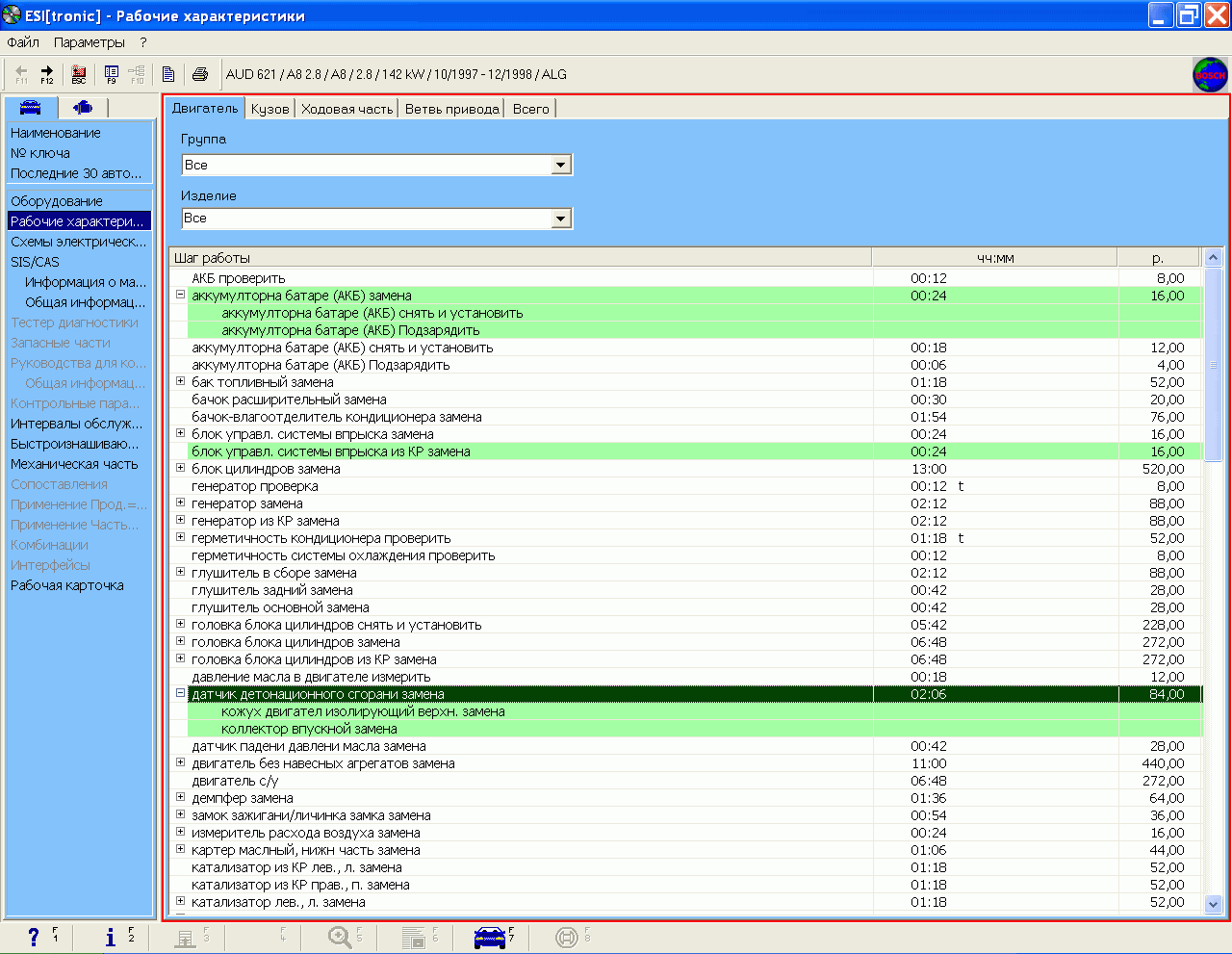Image resolution: width=1232 pixels, height=954 pixels.
Task: Click the F10 tree structure icon
Action: (137, 74)
